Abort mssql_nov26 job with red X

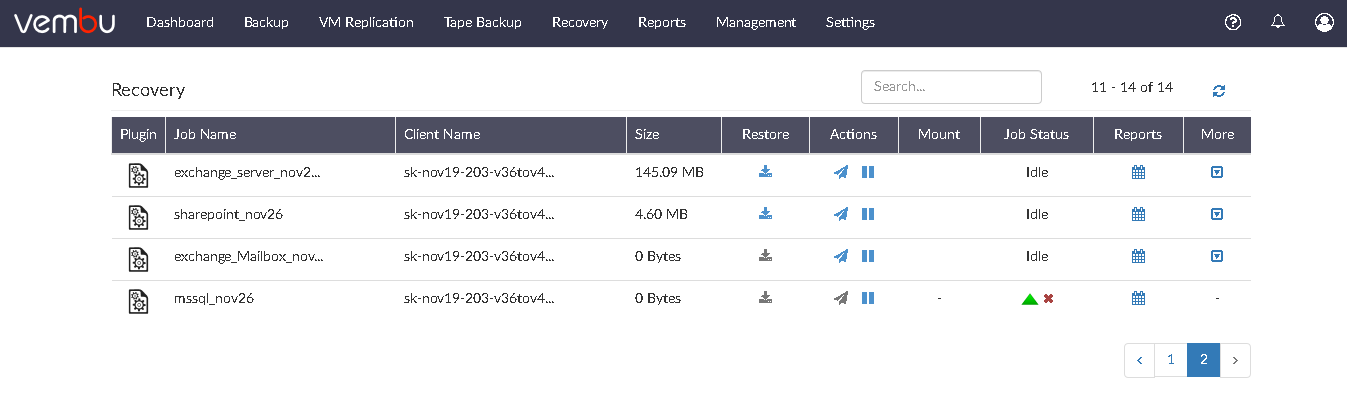coord(1048,298)
